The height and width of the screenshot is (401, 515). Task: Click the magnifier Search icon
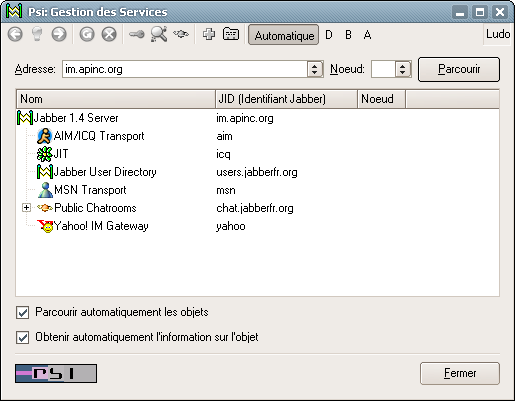click(159, 34)
